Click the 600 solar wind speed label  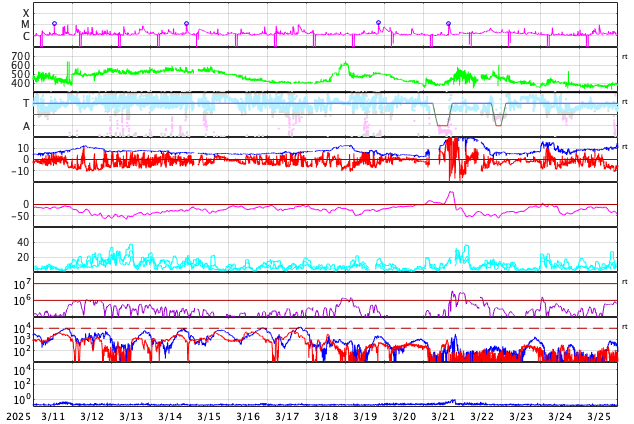(21, 65)
